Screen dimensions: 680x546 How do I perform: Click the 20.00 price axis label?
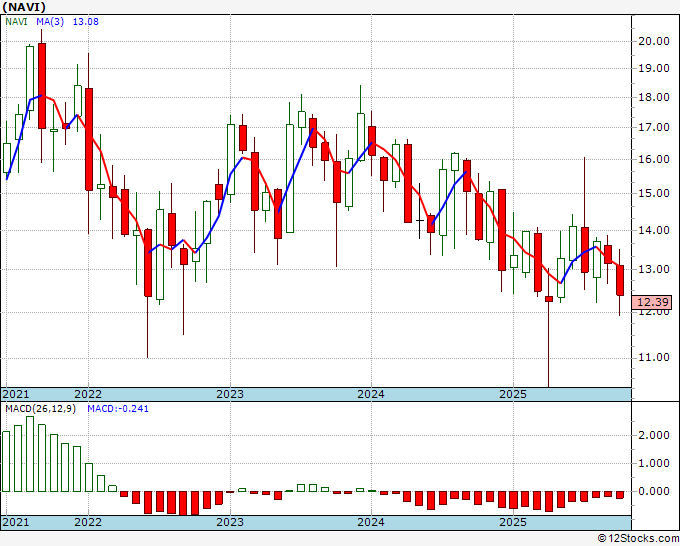pyautogui.click(x=654, y=41)
